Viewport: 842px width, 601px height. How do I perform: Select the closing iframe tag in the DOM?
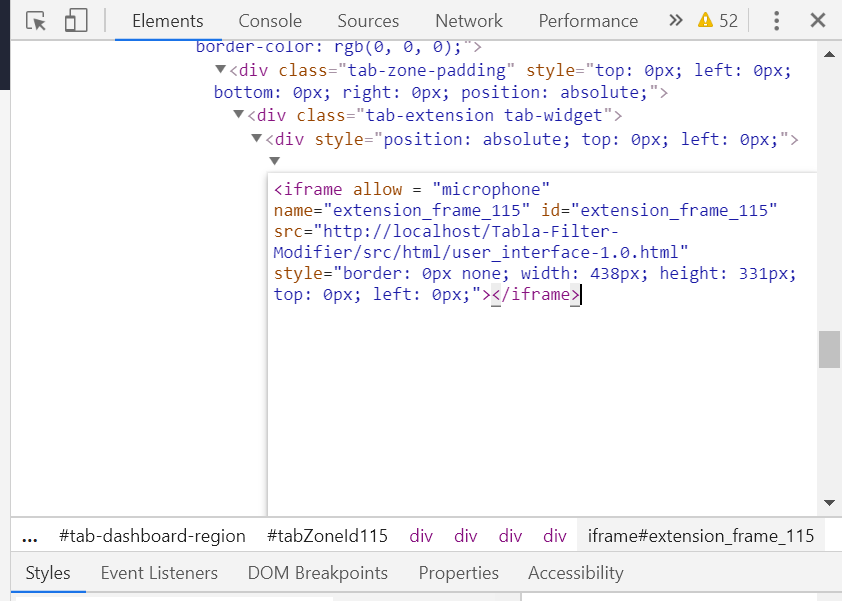pyautogui.click(x=535, y=294)
